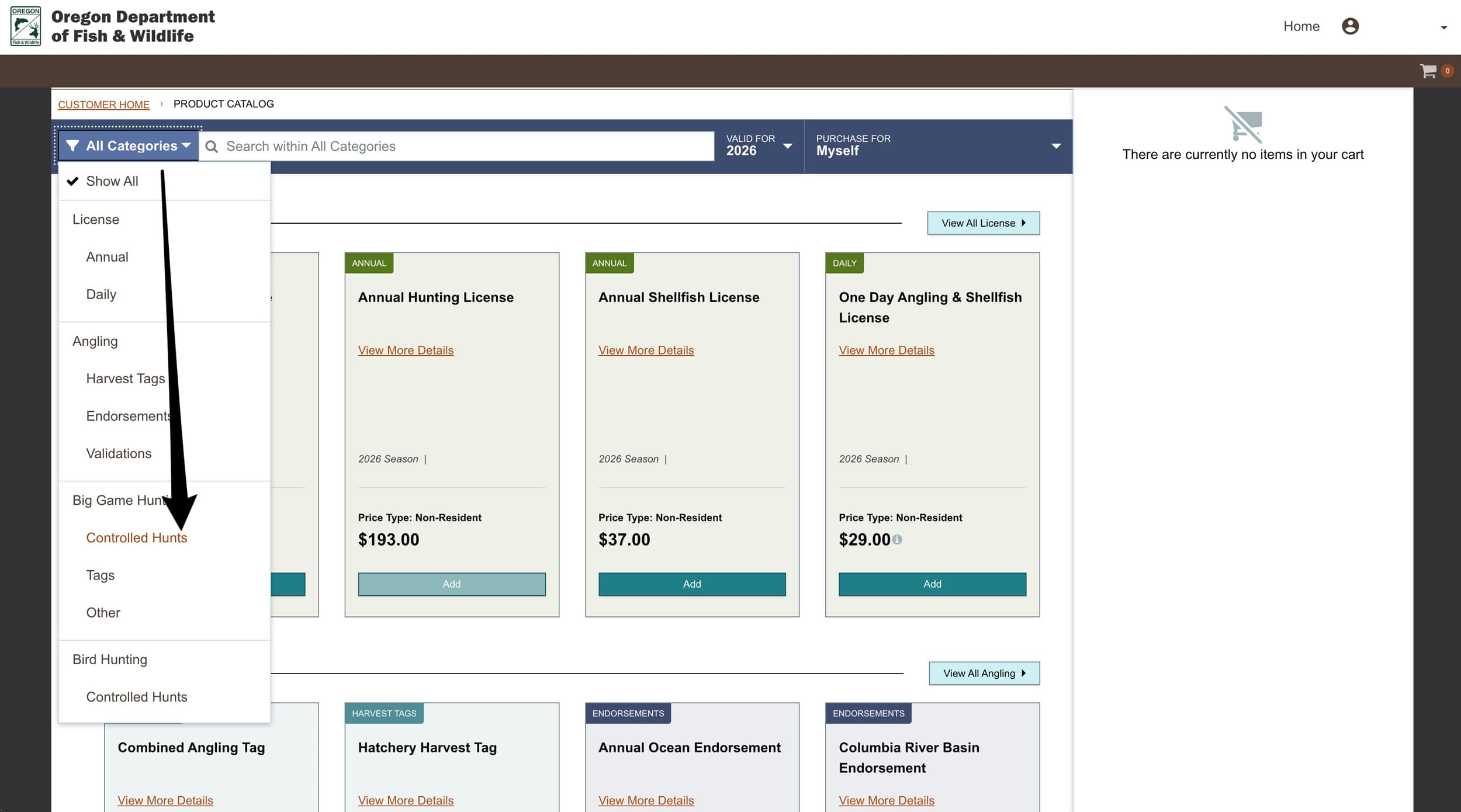Expand the account dropdown caret
This screenshot has height=812, width=1461.
point(1443,27)
